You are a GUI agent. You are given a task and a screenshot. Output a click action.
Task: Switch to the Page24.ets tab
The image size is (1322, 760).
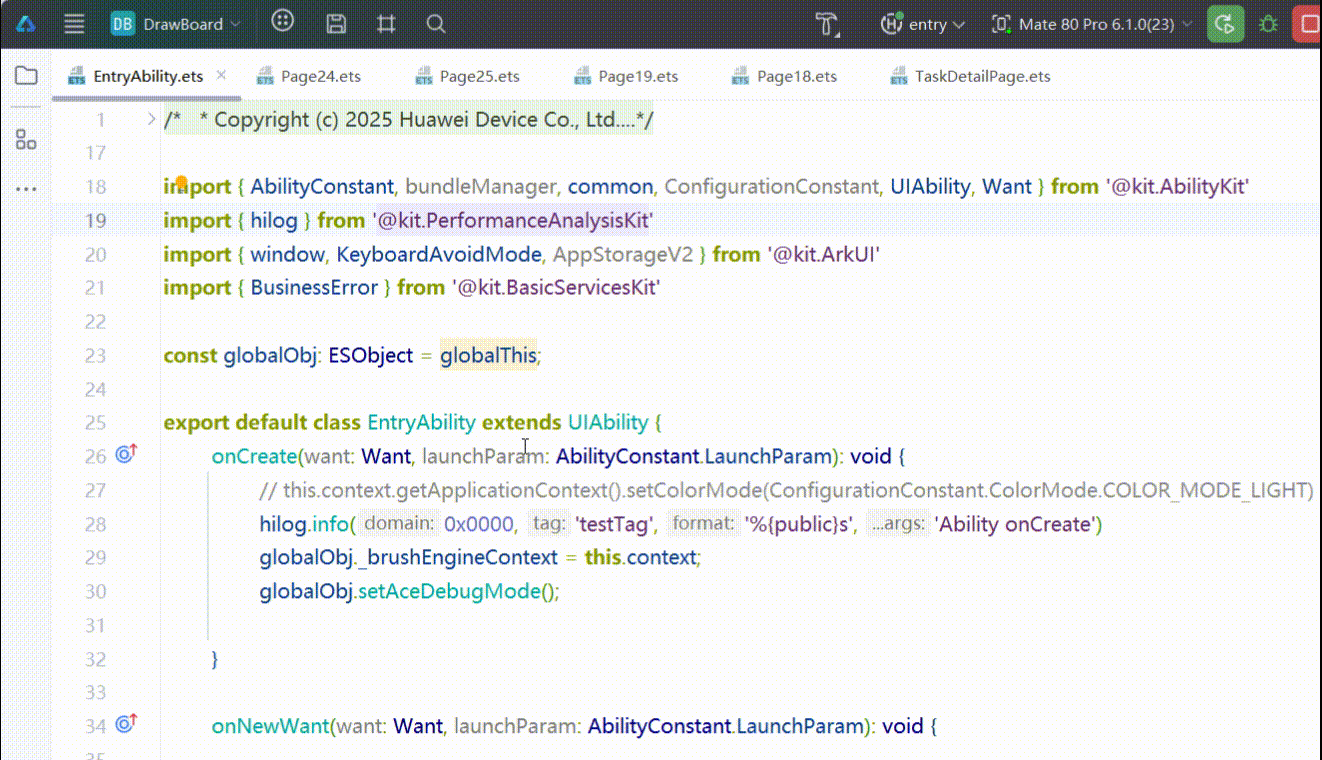click(x=309, y=76)
